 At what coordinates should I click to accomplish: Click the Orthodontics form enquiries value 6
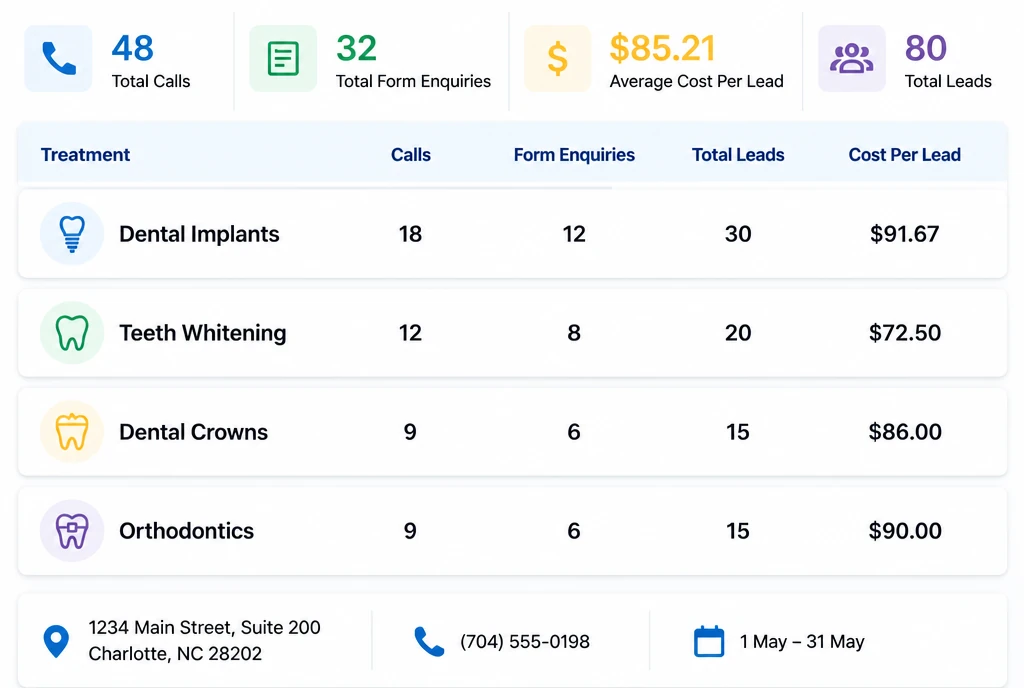click(x=574, y=531)
